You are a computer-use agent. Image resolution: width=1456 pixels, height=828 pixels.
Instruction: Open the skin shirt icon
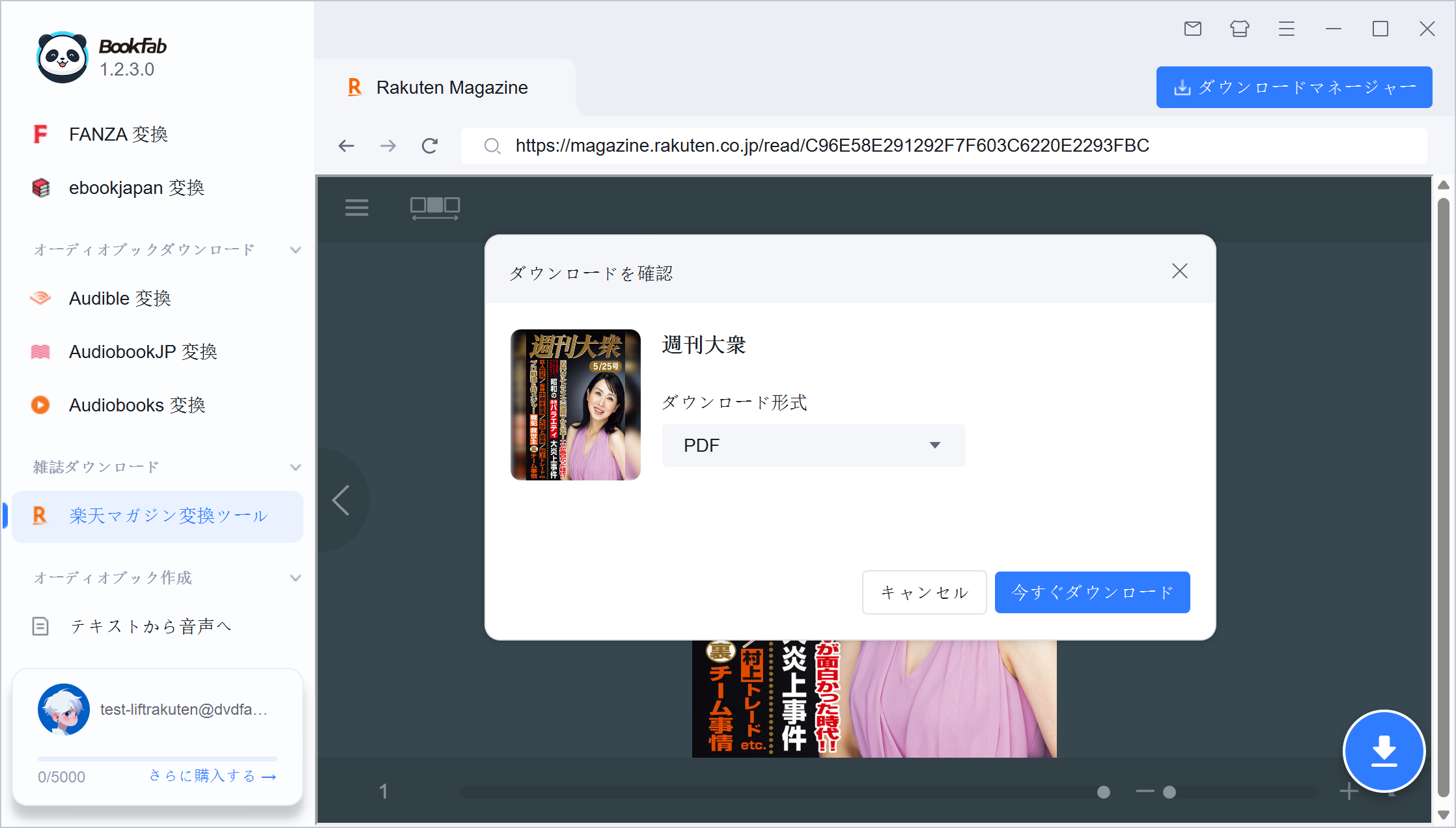click(1240, 29)
